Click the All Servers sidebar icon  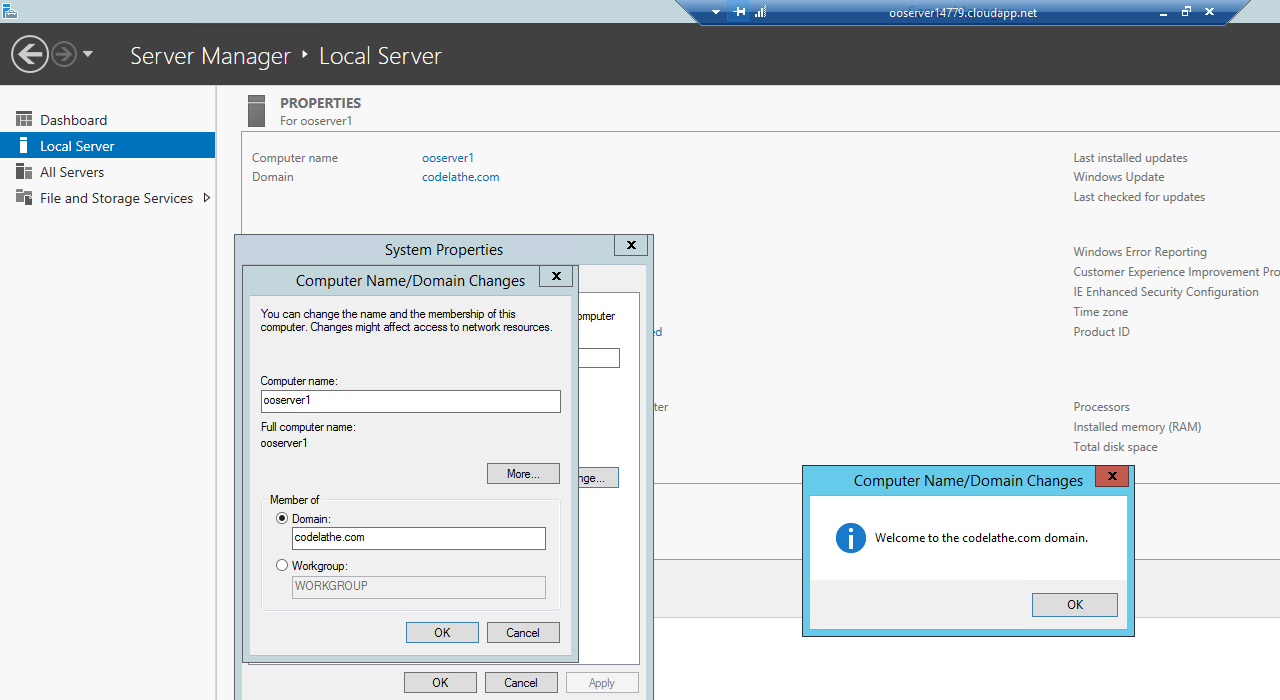[24, 172]
